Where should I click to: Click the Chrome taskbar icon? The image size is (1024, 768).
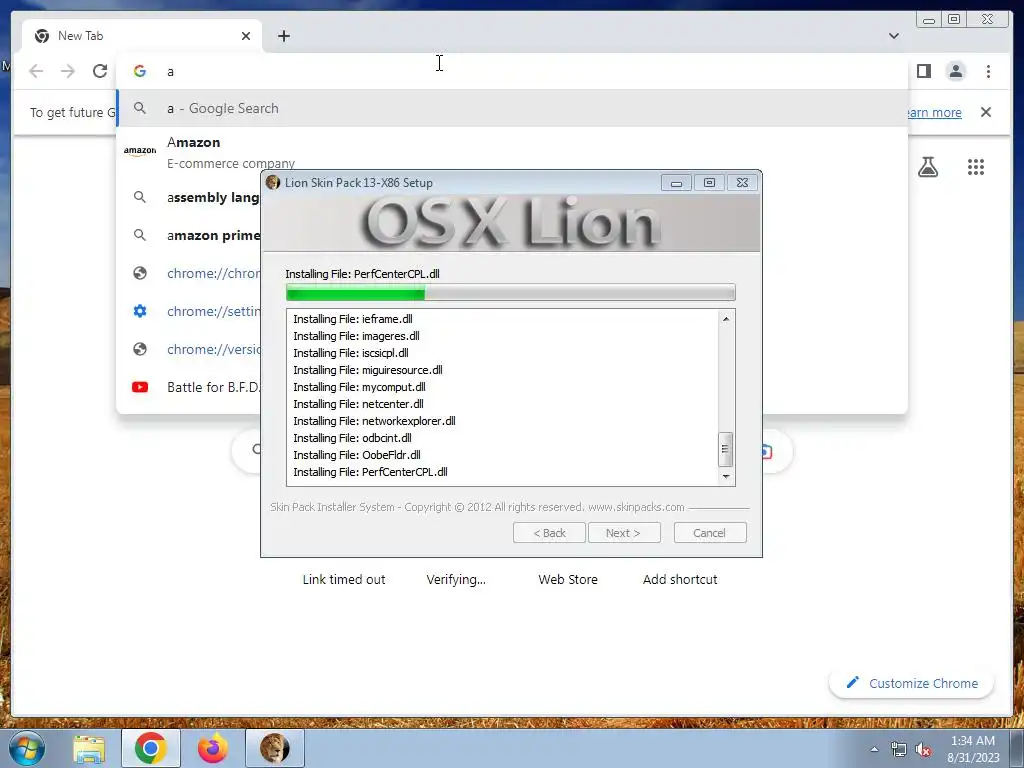[151, 748]
